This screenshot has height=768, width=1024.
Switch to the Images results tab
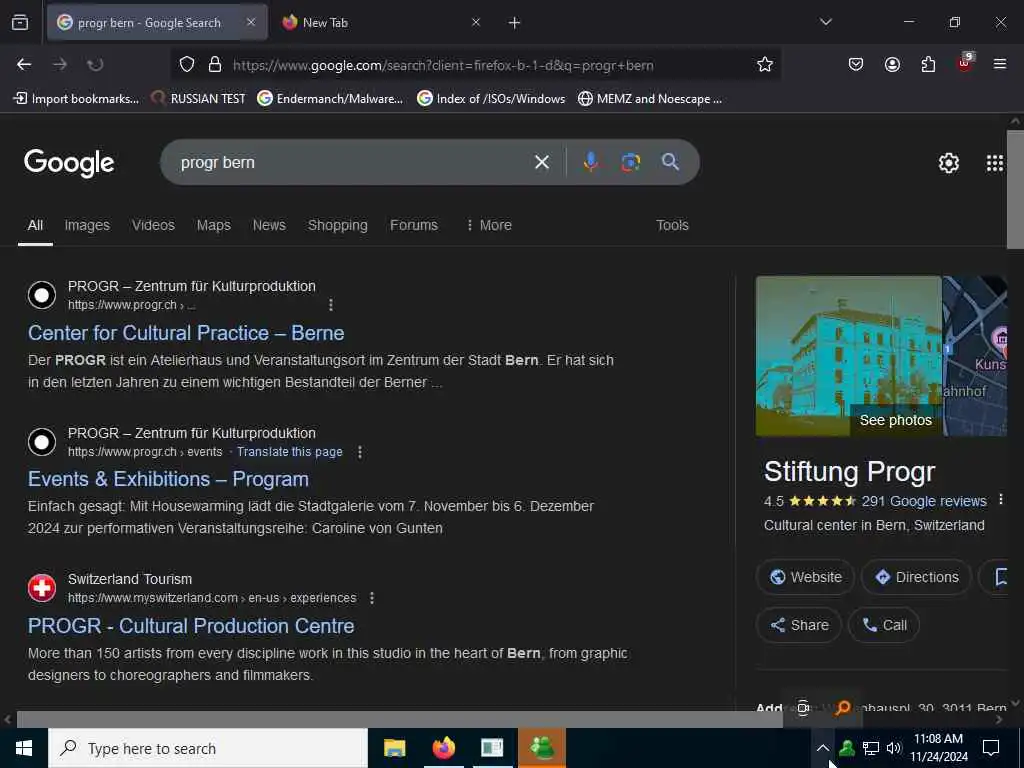point(87,225)
